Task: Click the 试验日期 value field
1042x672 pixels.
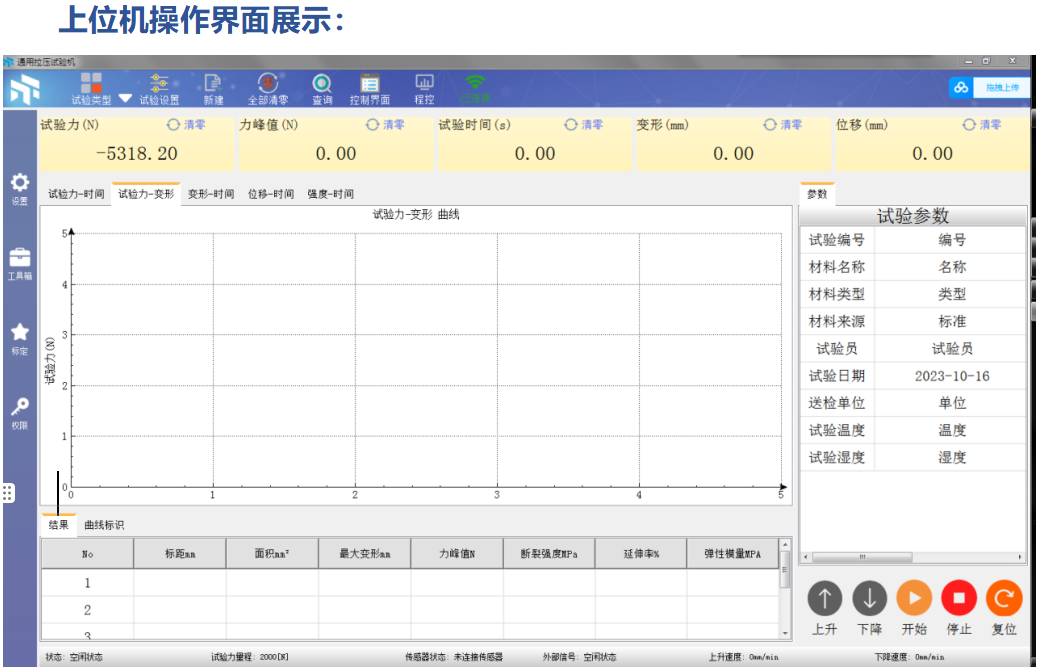Action: tap(951, 376)
